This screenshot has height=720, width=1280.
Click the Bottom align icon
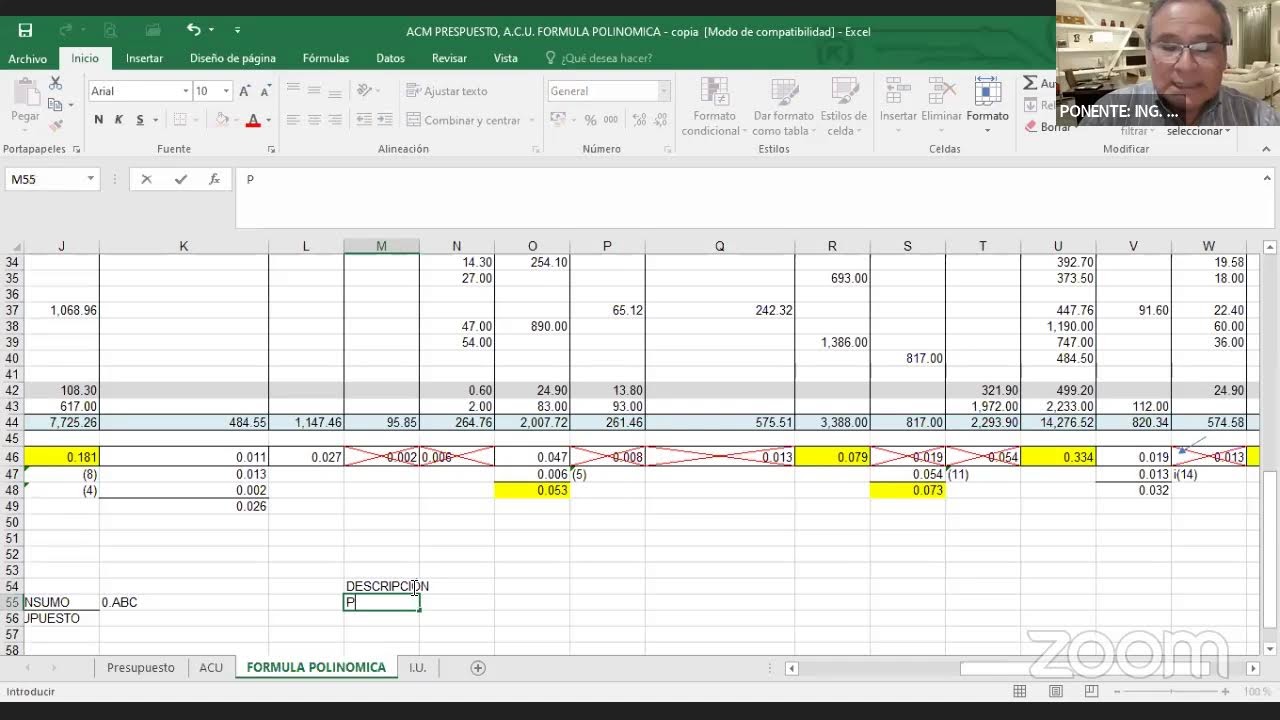tap(335, 91)
